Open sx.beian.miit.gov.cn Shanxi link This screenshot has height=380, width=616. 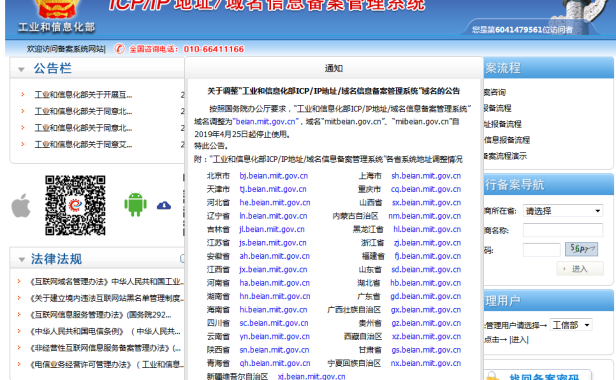[426, 202]
